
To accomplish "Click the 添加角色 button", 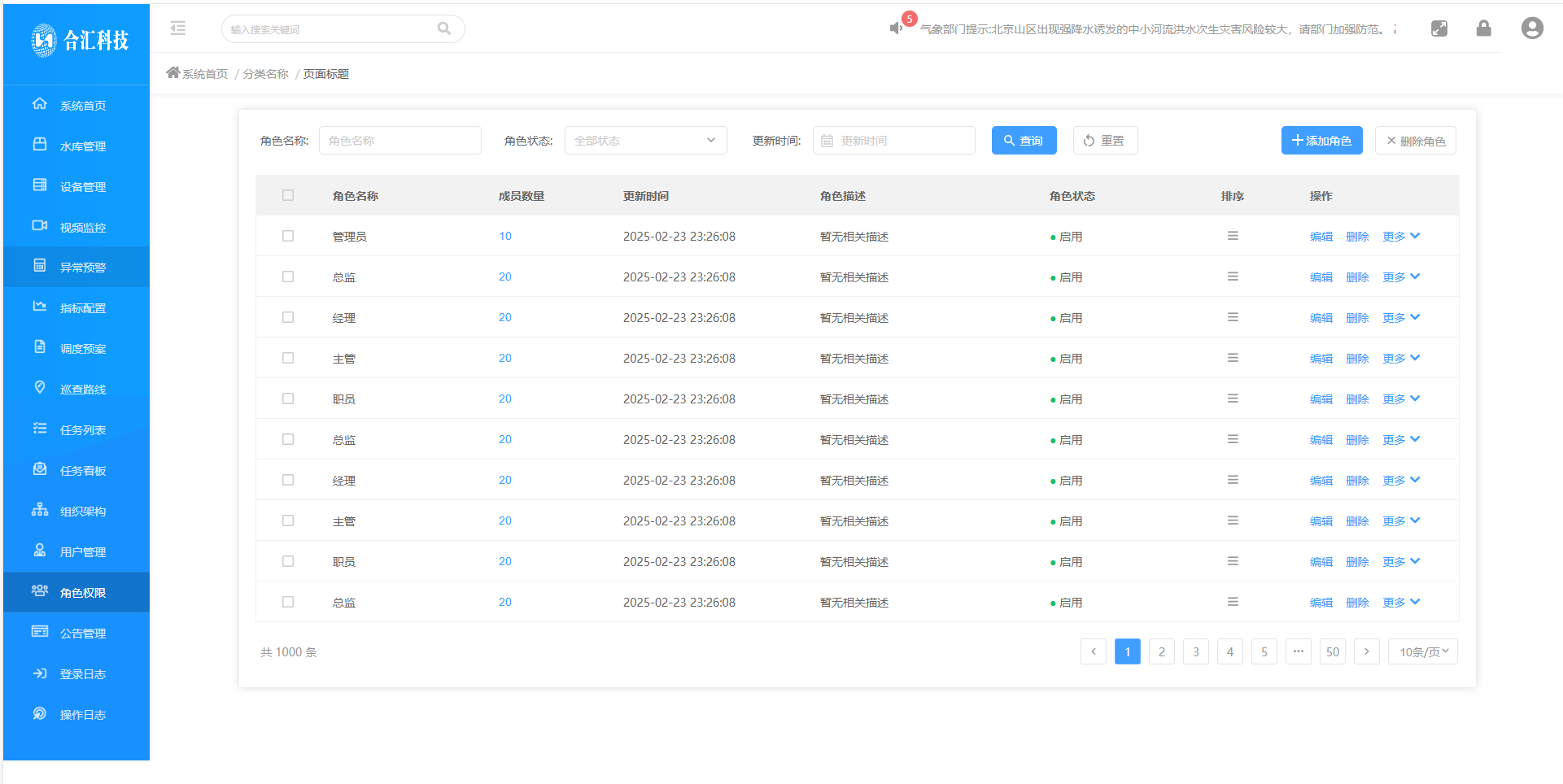I will pyautogui.click(x=1321, y=141).
